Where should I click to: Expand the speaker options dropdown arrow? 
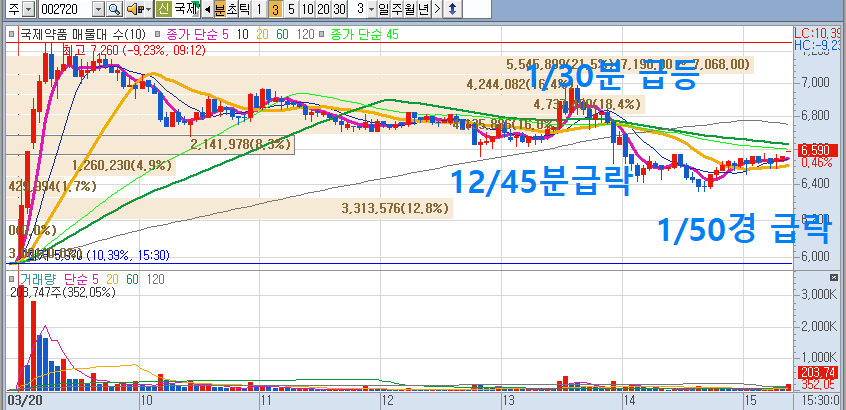click(147, 9)
